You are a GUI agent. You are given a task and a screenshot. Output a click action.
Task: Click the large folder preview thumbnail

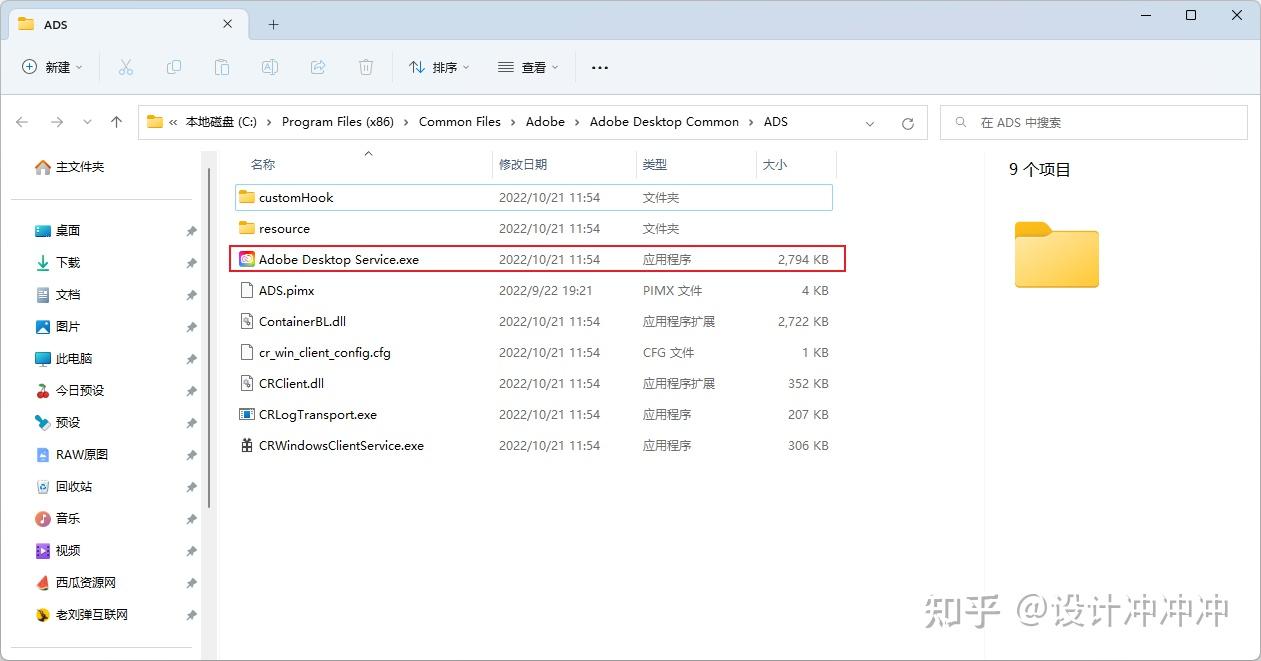[1056, 254]
